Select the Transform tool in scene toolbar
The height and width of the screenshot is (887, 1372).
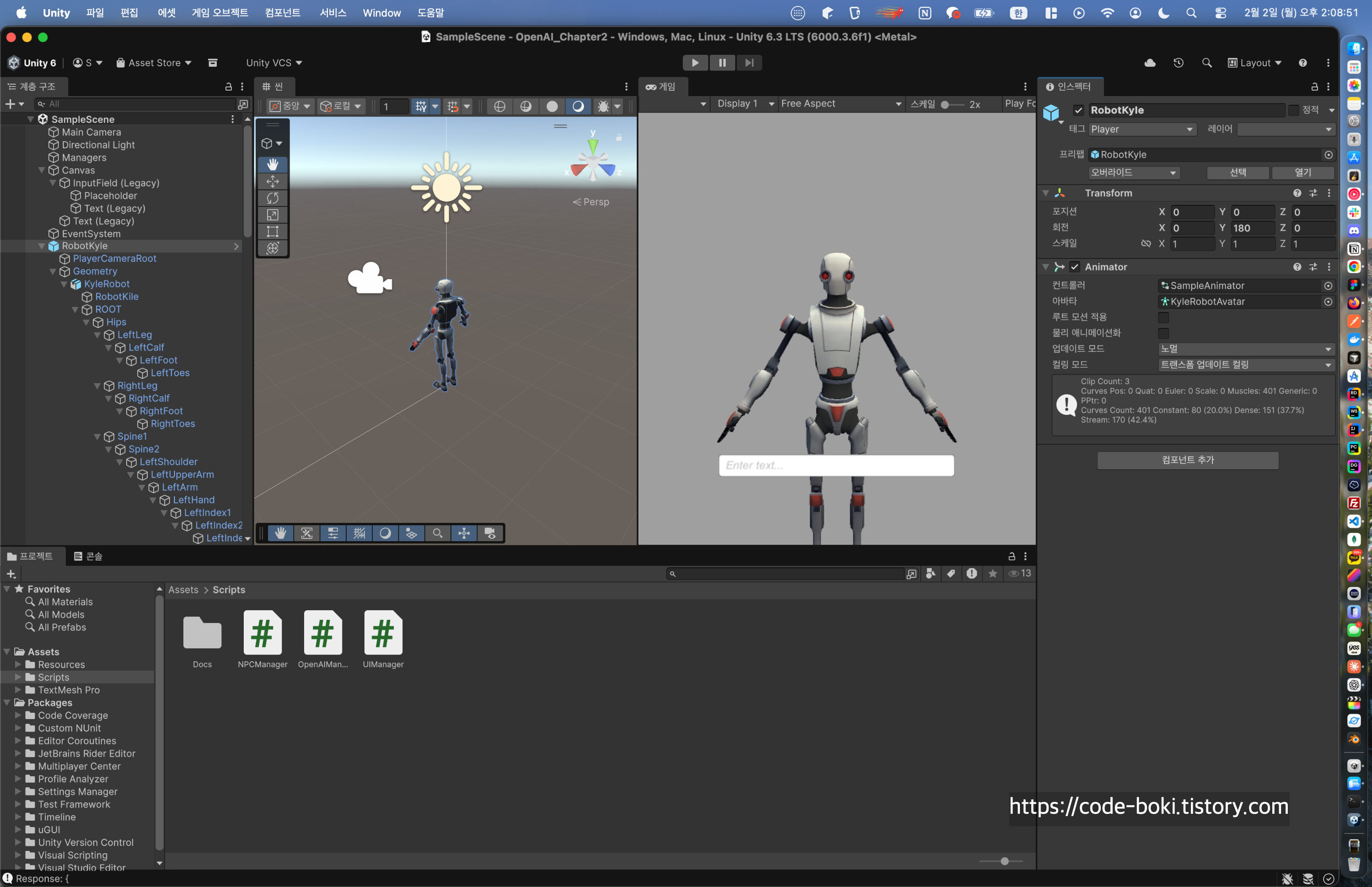point(272,248)
